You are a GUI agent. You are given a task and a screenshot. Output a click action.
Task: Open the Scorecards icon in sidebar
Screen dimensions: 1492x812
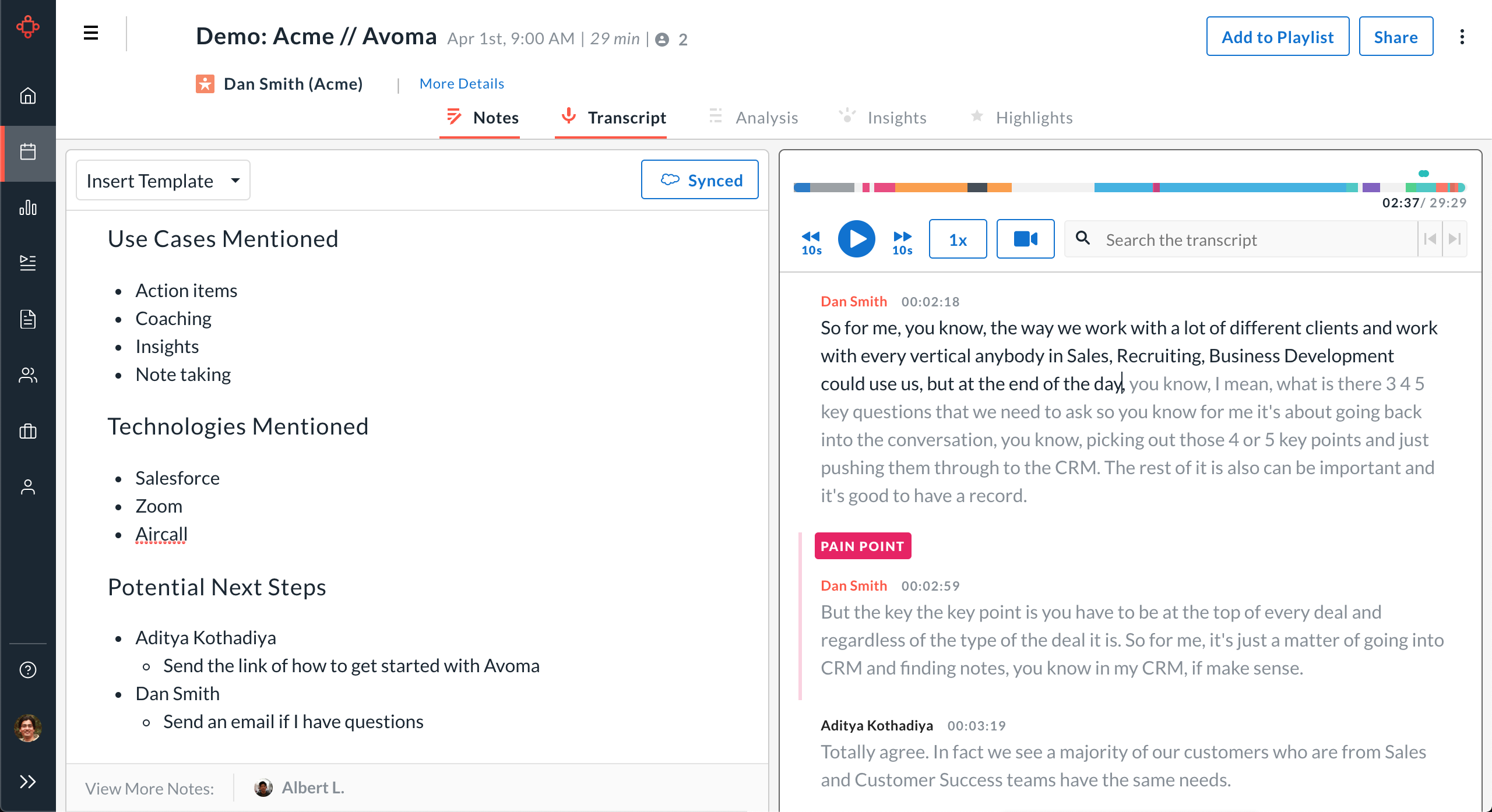[x=27, y=263]
